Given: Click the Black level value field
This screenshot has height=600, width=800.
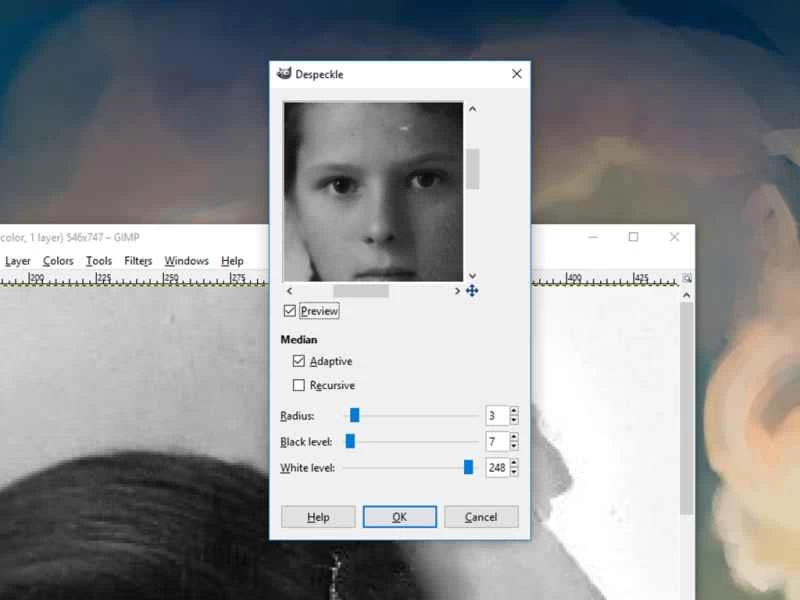Looking at the screenshot, I should pos(497,441).
